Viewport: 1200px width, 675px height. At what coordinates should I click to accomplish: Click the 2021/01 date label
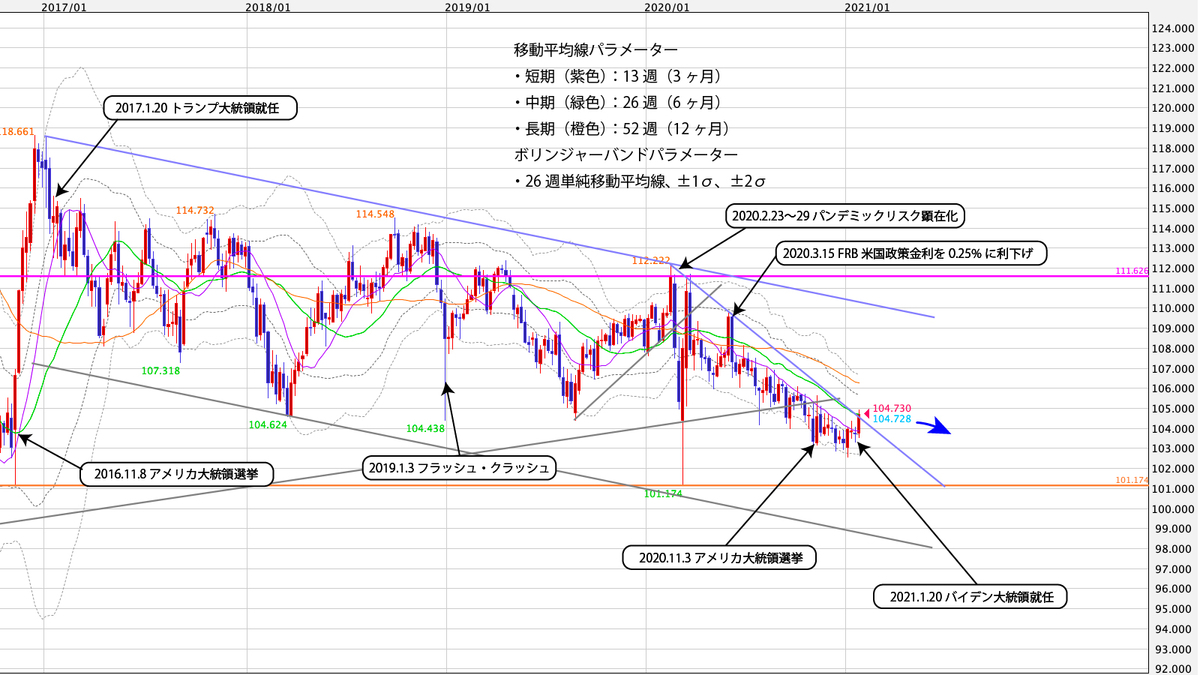pyautogui.click(x=867, y=6)
